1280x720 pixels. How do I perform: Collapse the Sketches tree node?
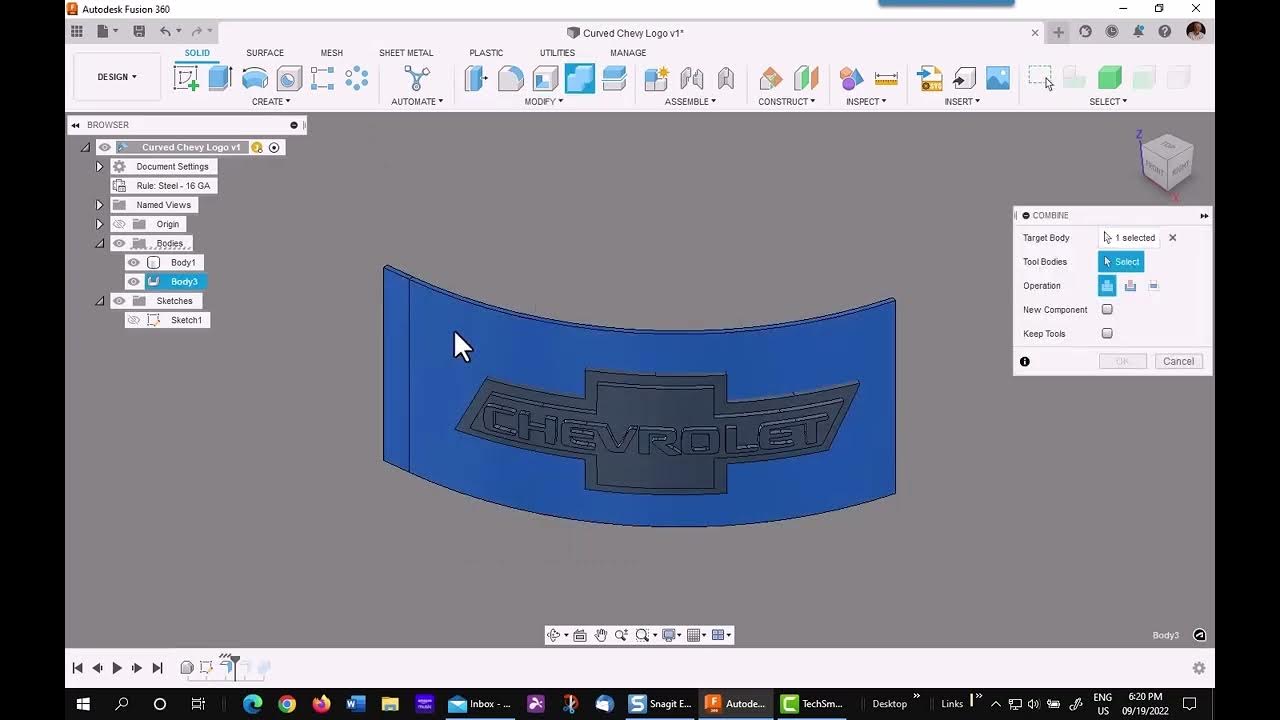99,301
